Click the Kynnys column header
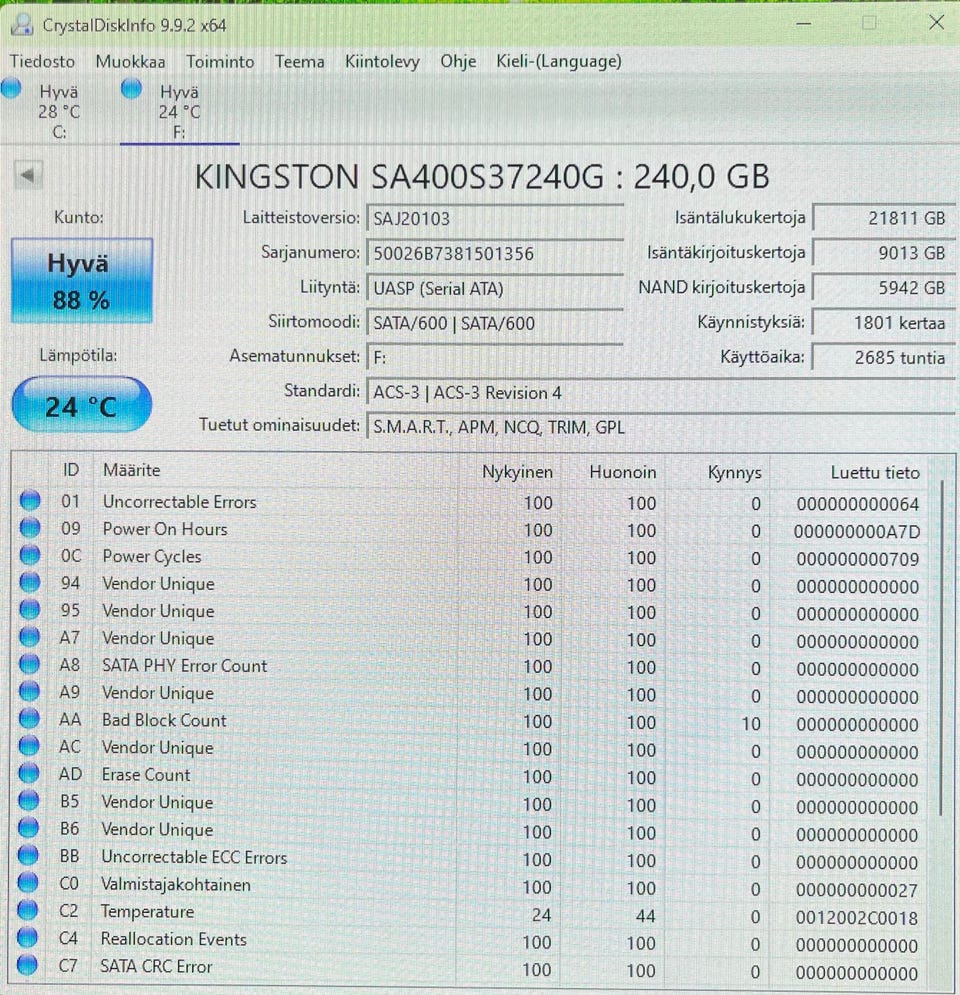The height and width of the screenshot is (995, 960). coord(718,472)
